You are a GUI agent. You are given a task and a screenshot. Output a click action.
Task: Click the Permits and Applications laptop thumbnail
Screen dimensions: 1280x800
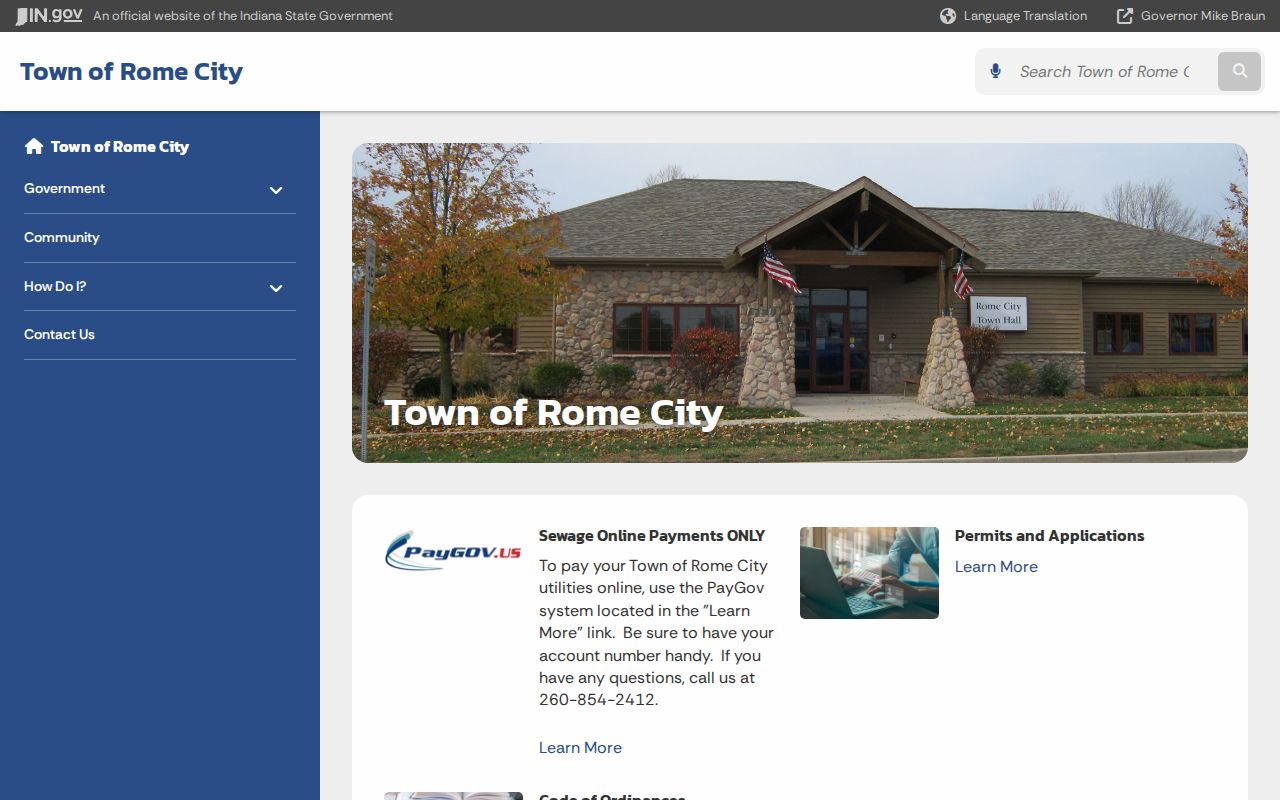[869, 573]
